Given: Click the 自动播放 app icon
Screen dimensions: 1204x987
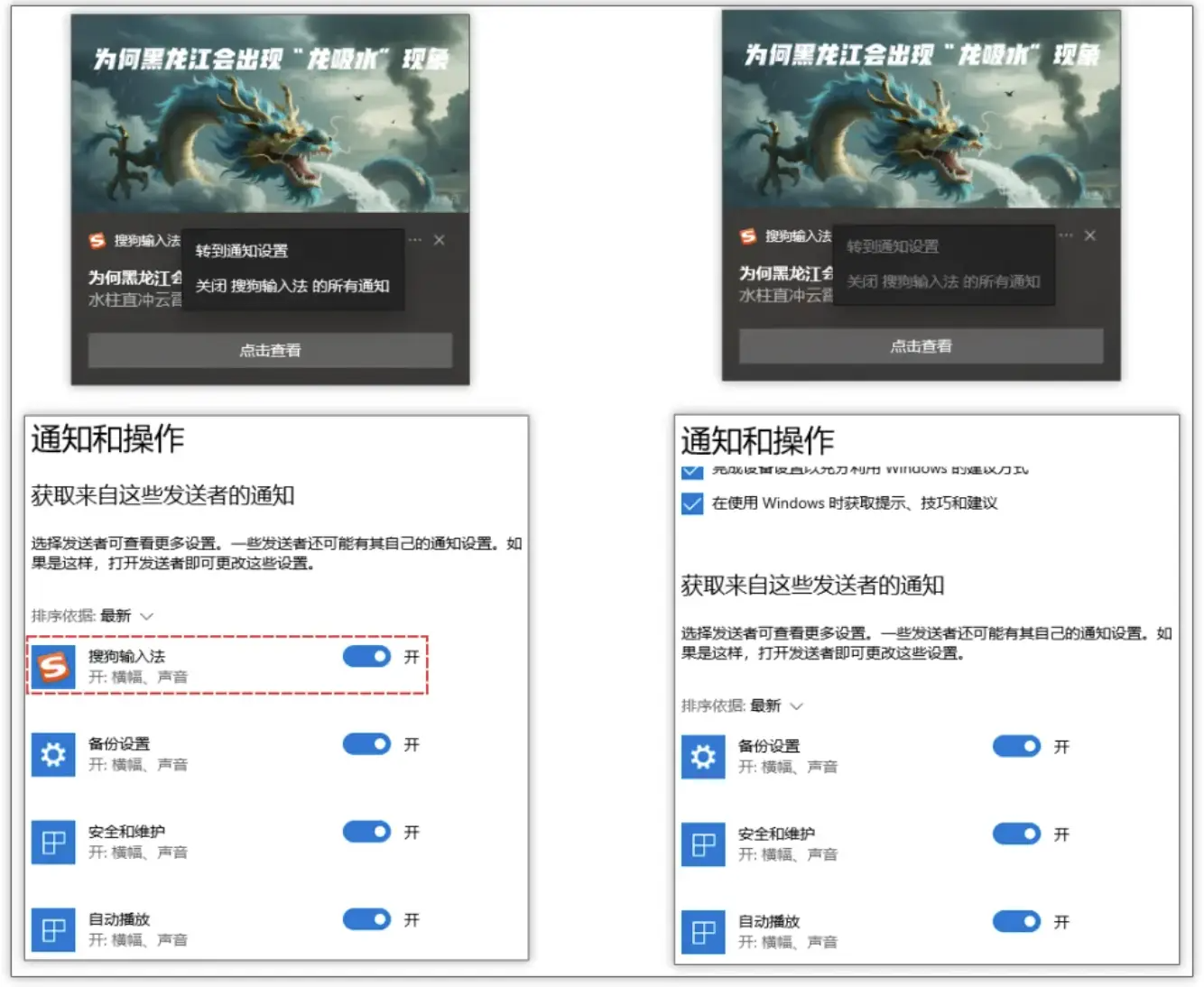Looking at the screenshot, I should (x=52, y=930).
